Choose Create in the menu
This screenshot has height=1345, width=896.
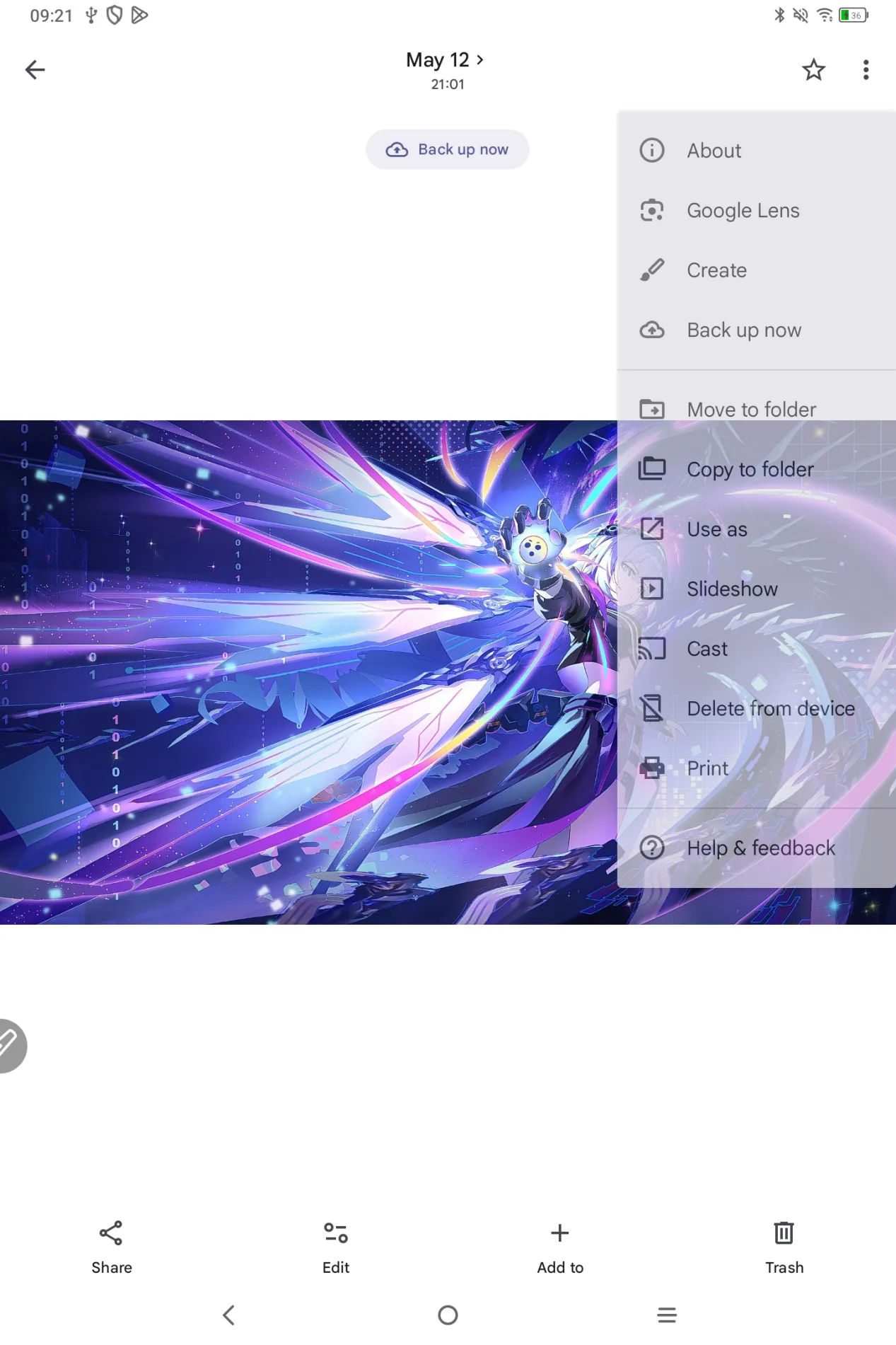[757, 270]
